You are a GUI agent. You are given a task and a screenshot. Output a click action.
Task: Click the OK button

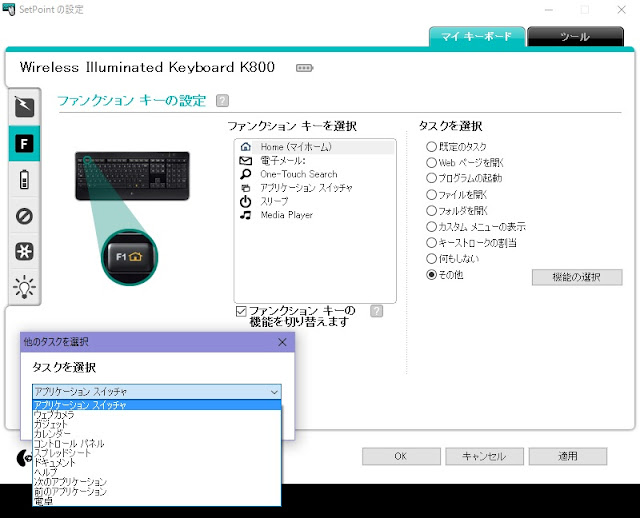coord(401,456)
